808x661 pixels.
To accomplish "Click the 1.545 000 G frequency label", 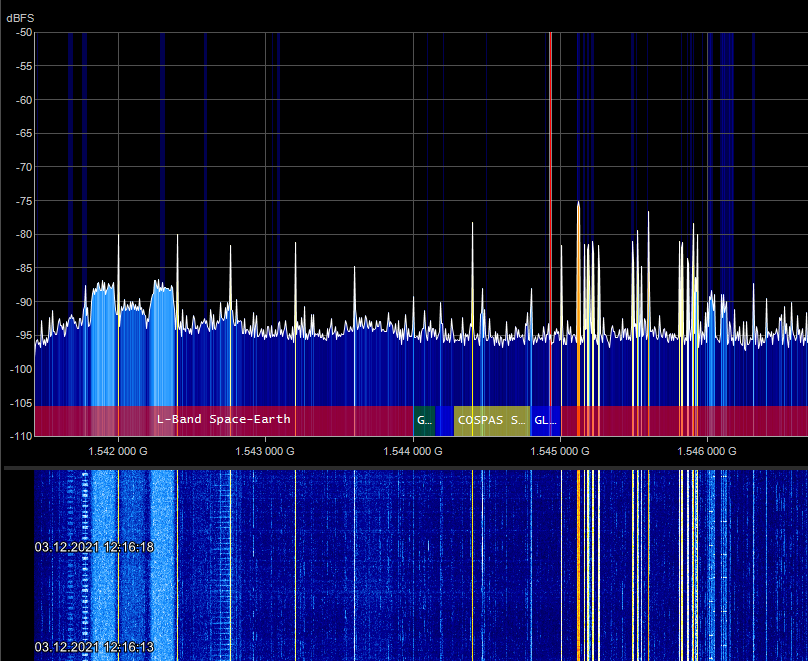I will click(560, 451).
